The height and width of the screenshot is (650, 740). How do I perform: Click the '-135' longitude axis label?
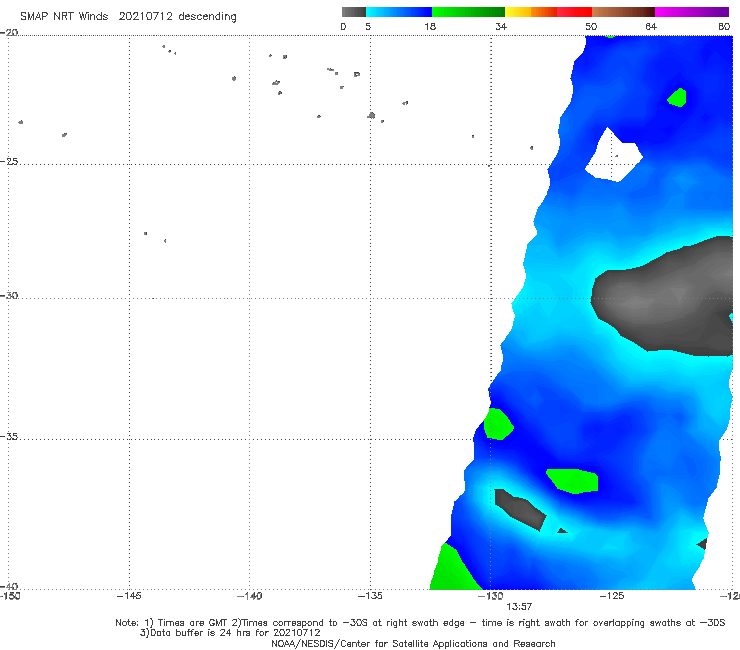click(x=370, y=596)
